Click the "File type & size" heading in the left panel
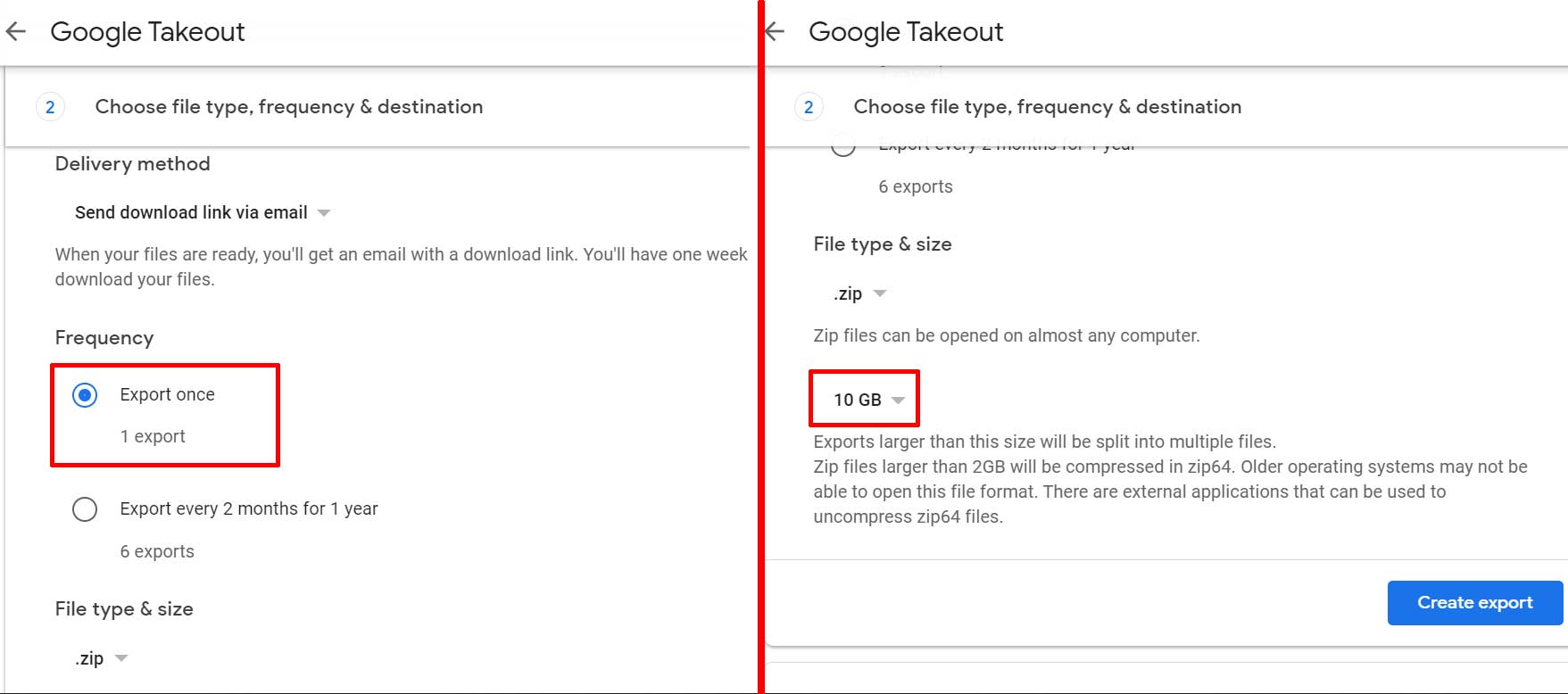 tap(124, 609)
